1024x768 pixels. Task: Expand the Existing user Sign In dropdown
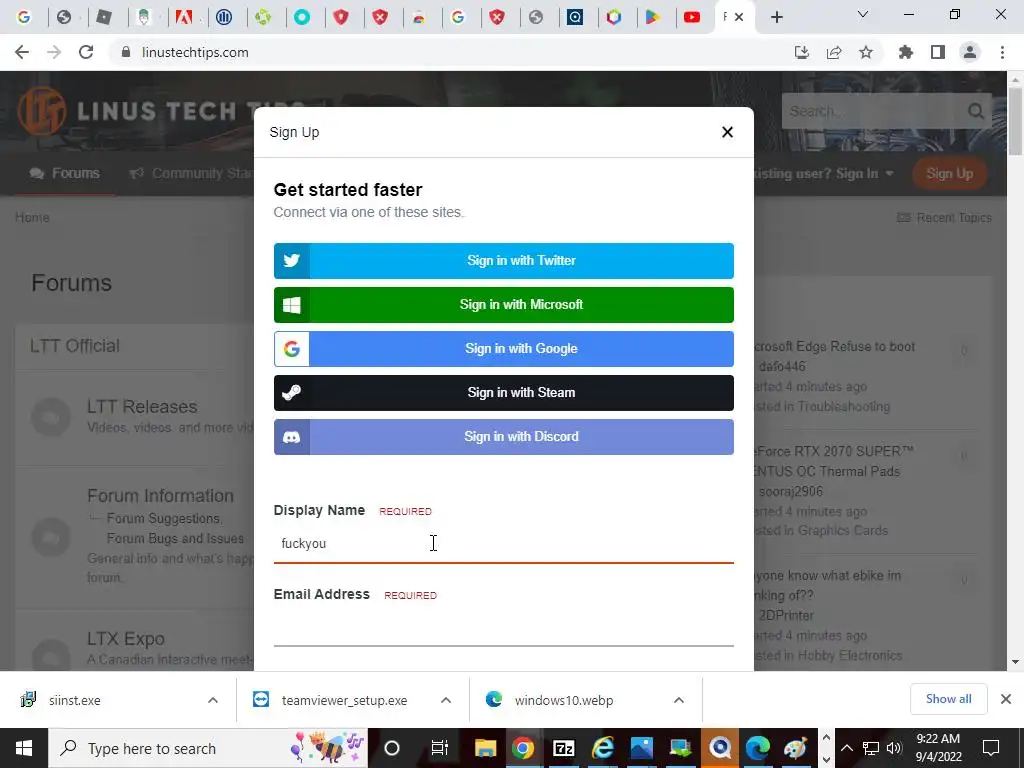(x=824, y=173)
